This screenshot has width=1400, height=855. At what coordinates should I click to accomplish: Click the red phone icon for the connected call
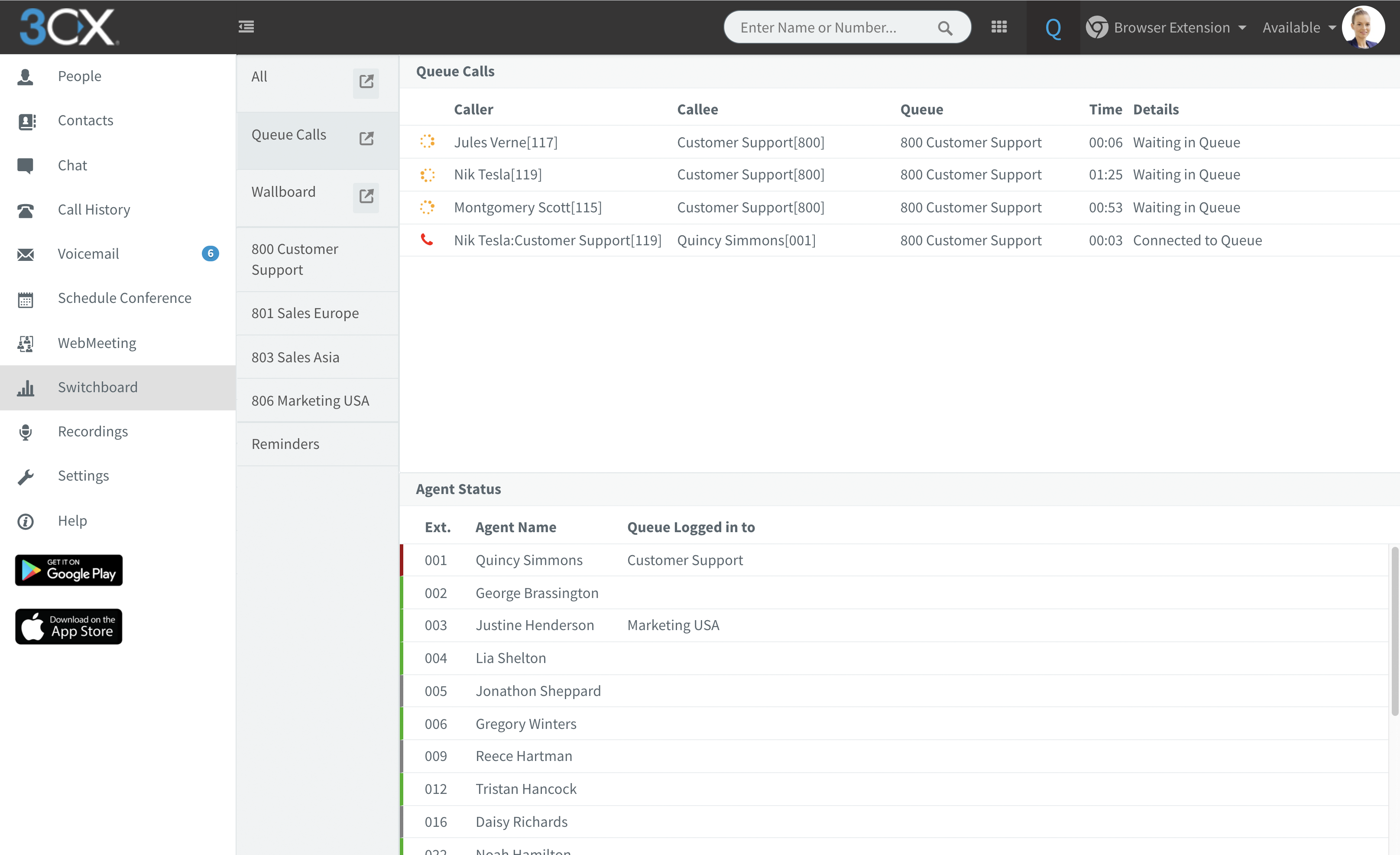click(427, 240)
